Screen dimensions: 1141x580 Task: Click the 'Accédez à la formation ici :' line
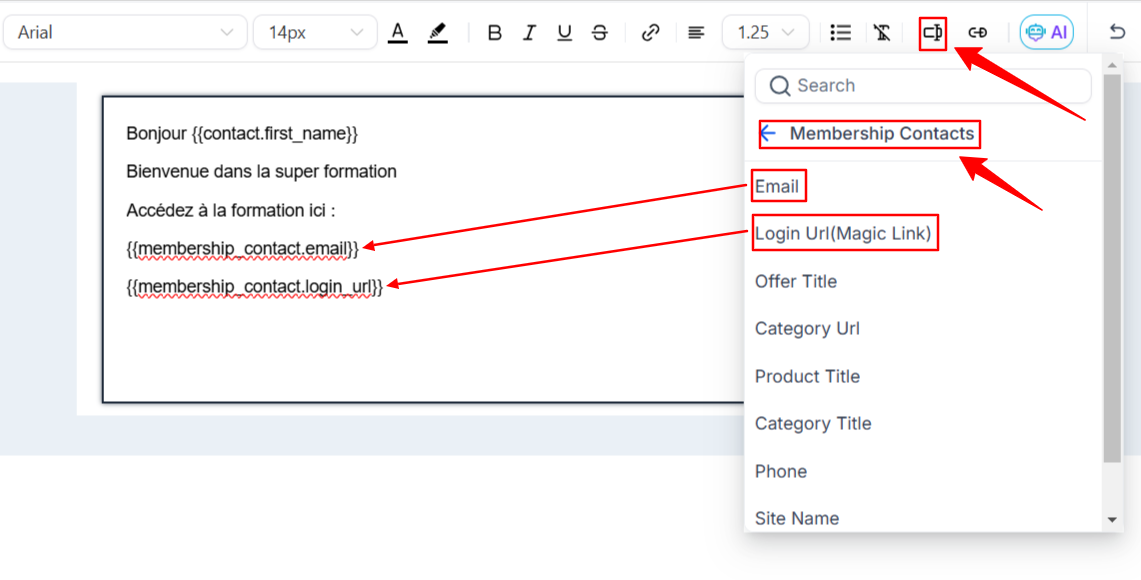click(231, 211)
